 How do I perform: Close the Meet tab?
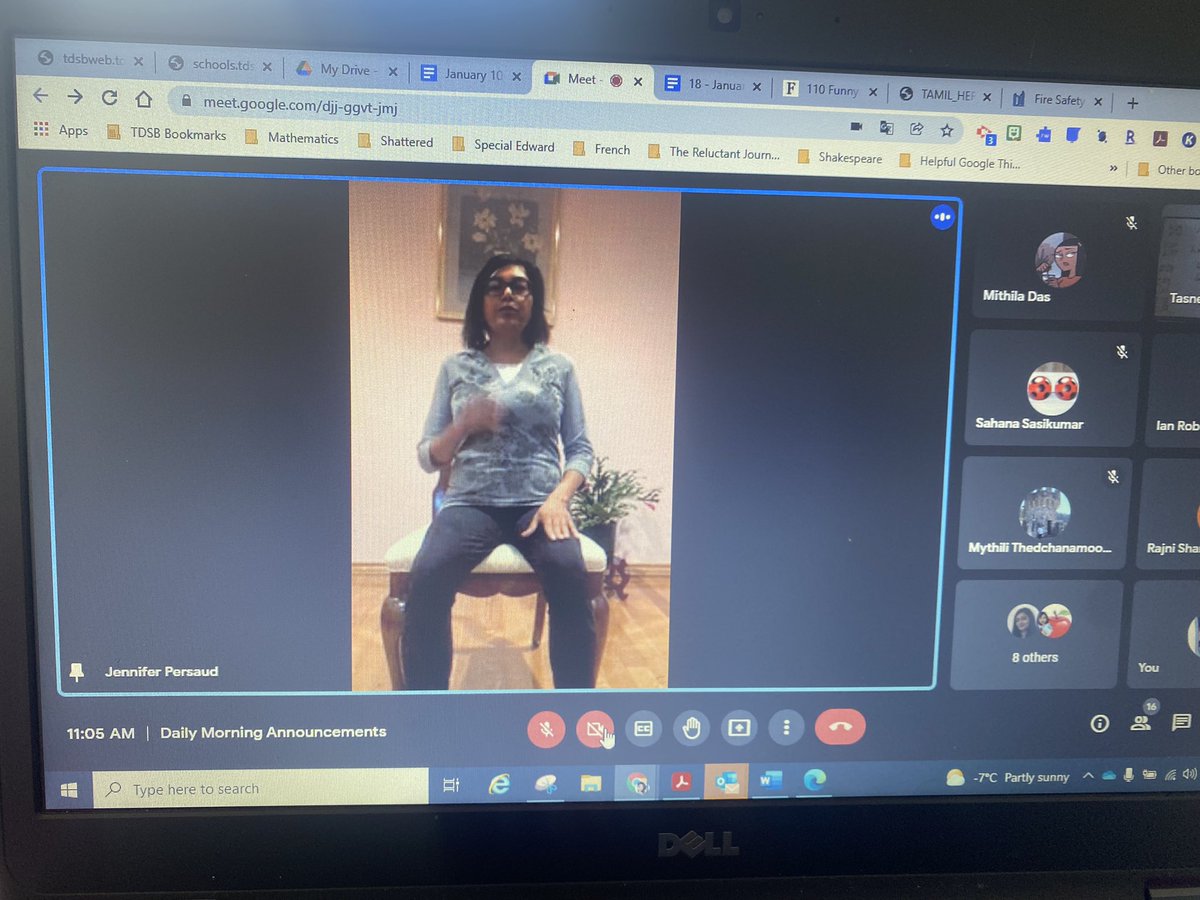pyautogui.click(x=638, y=81)
